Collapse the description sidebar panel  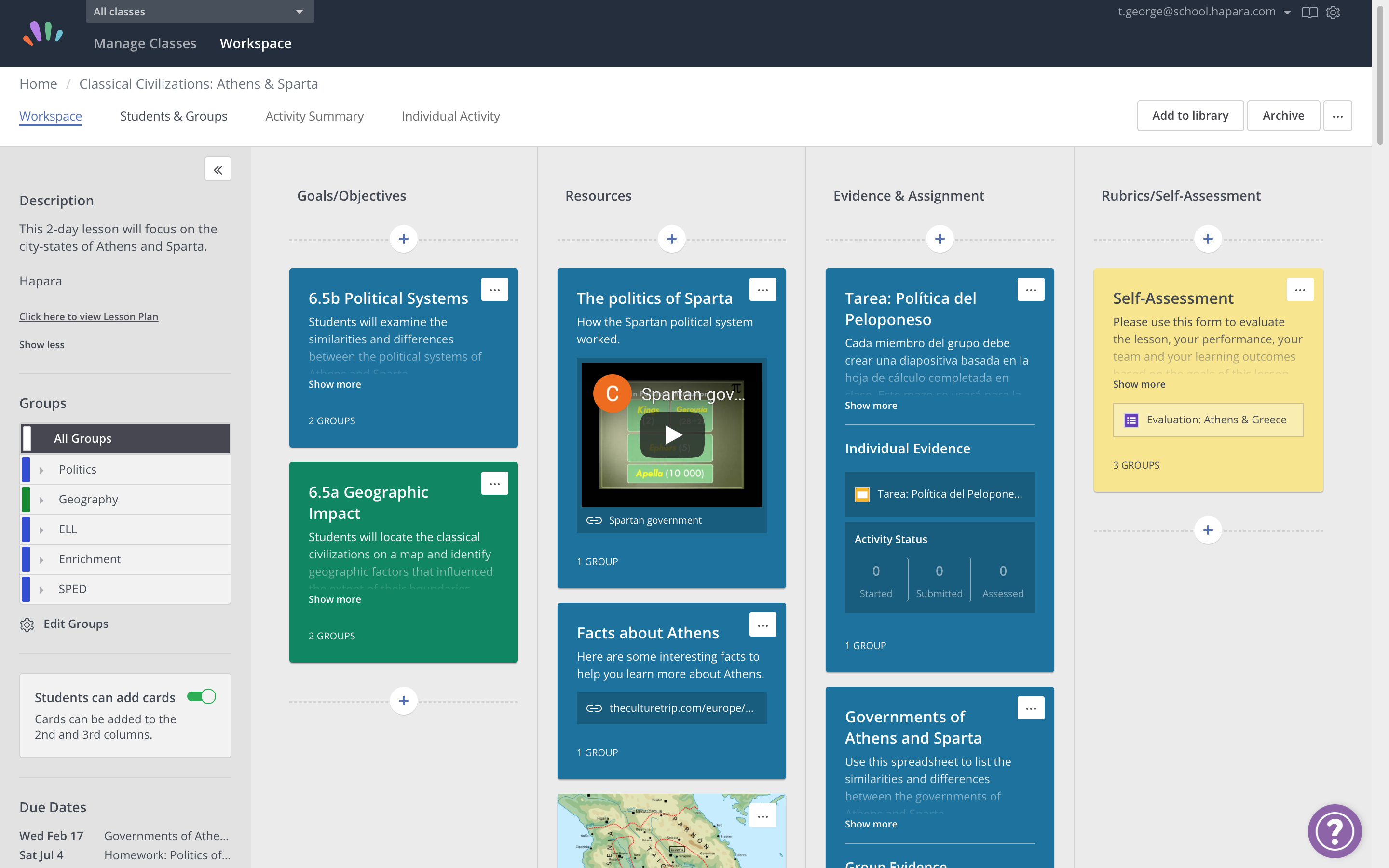point(218,169)
